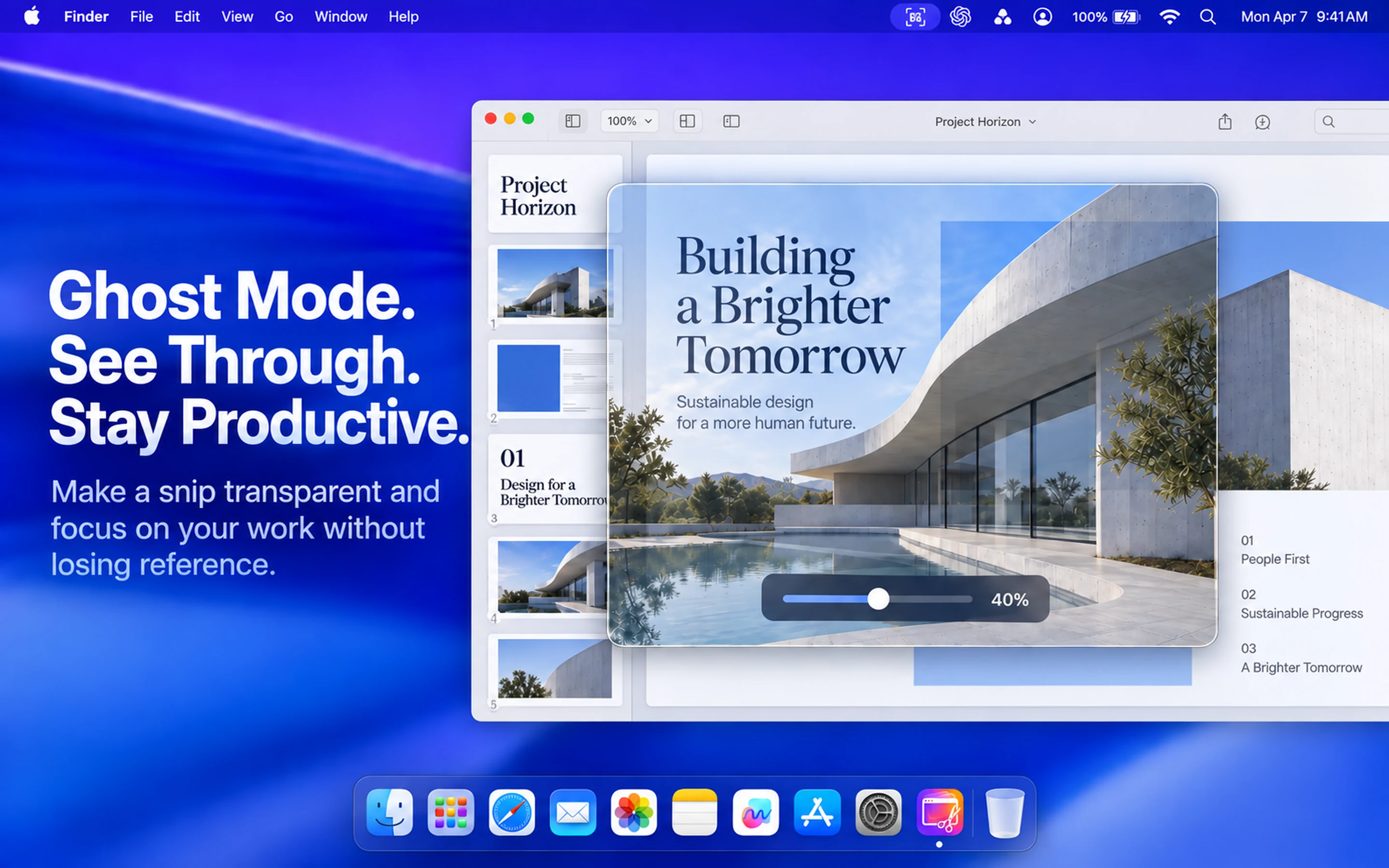Open Launchpad from the Dock
The width and height of the screenshot is (1389, 868).
tap(450, 813)
